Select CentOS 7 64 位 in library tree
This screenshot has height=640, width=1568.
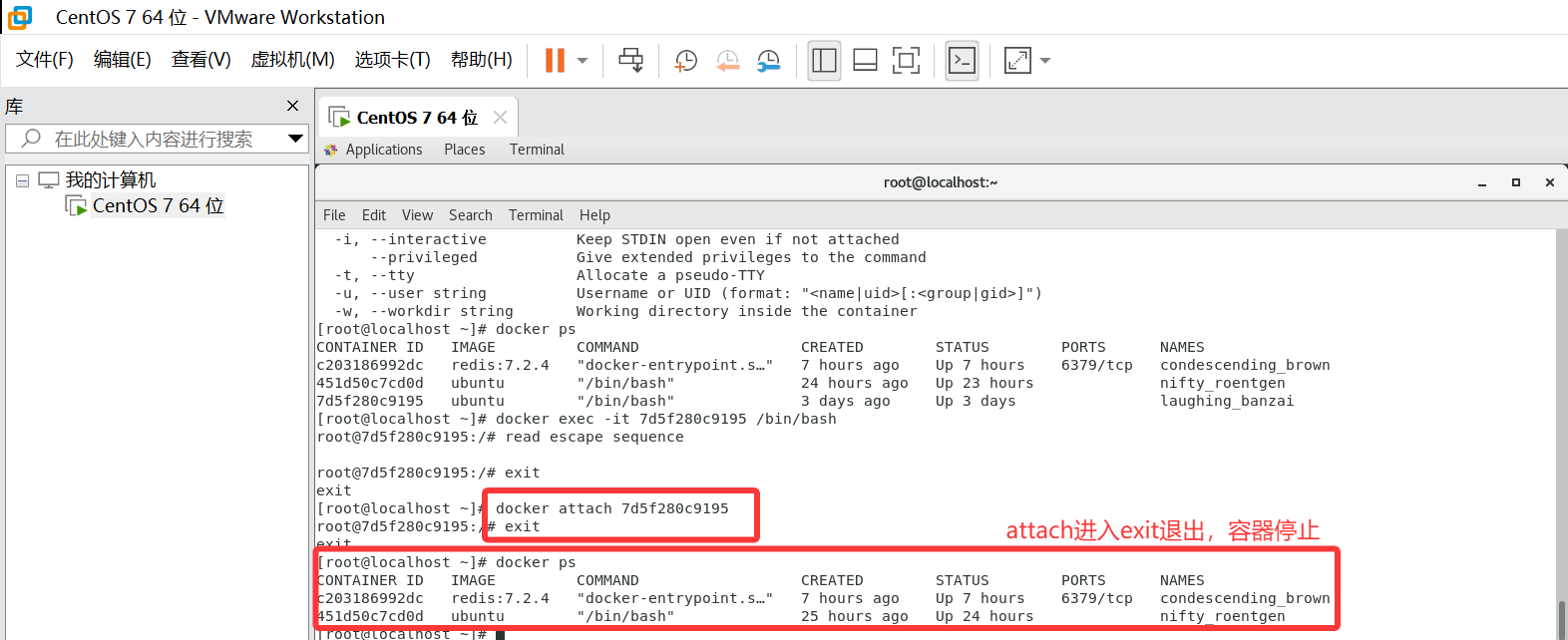(158, 205)
